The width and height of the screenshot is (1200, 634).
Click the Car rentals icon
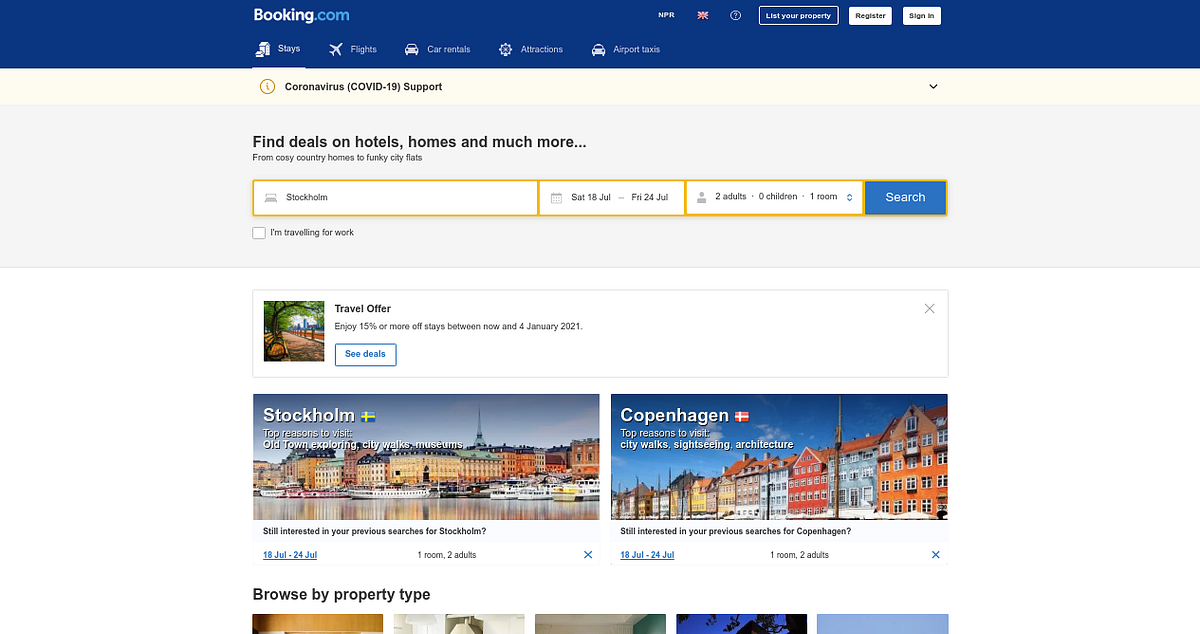(410, 48)
